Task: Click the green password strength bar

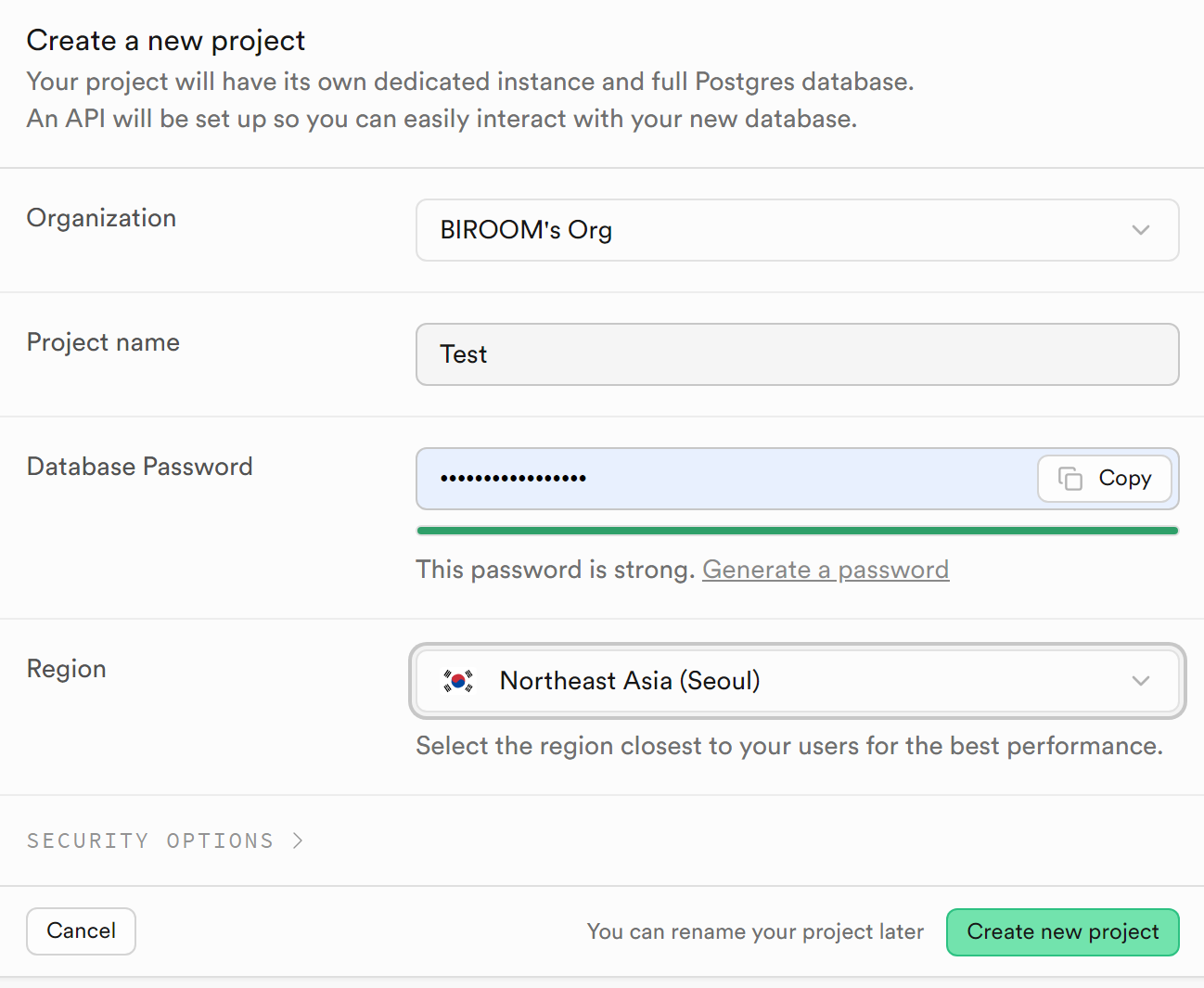Action: (798, 531)
